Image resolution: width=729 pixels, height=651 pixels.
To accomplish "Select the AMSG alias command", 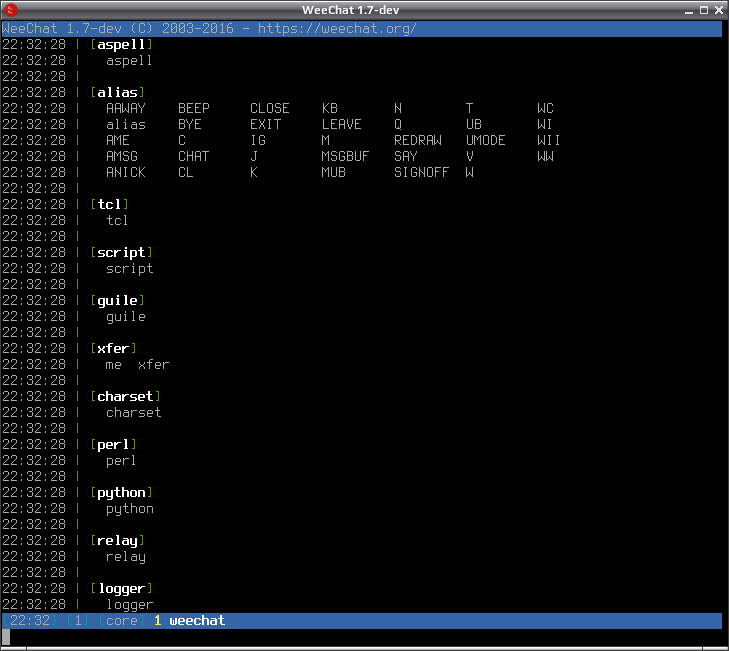I will point(122,156).
